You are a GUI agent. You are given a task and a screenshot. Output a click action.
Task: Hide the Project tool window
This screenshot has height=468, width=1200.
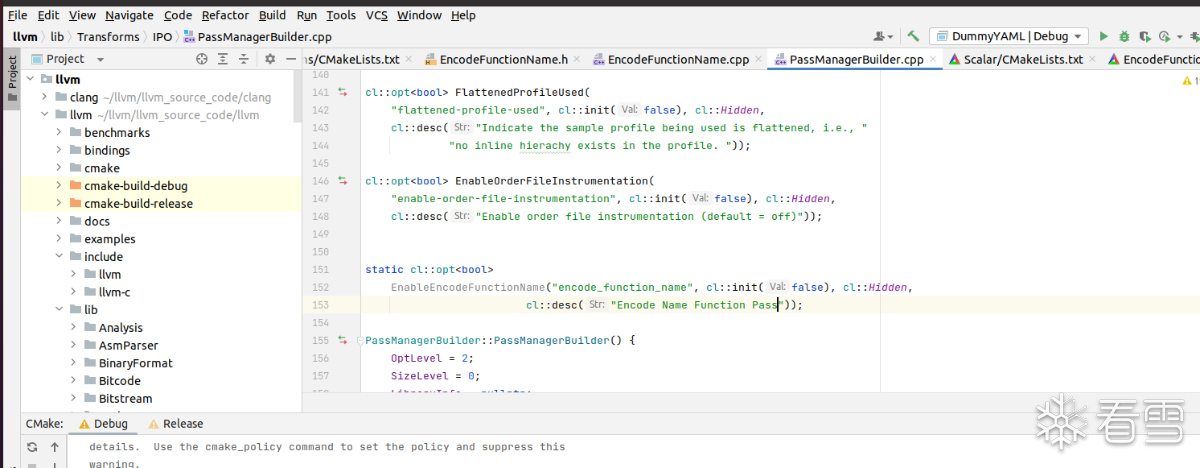(289, 59)
